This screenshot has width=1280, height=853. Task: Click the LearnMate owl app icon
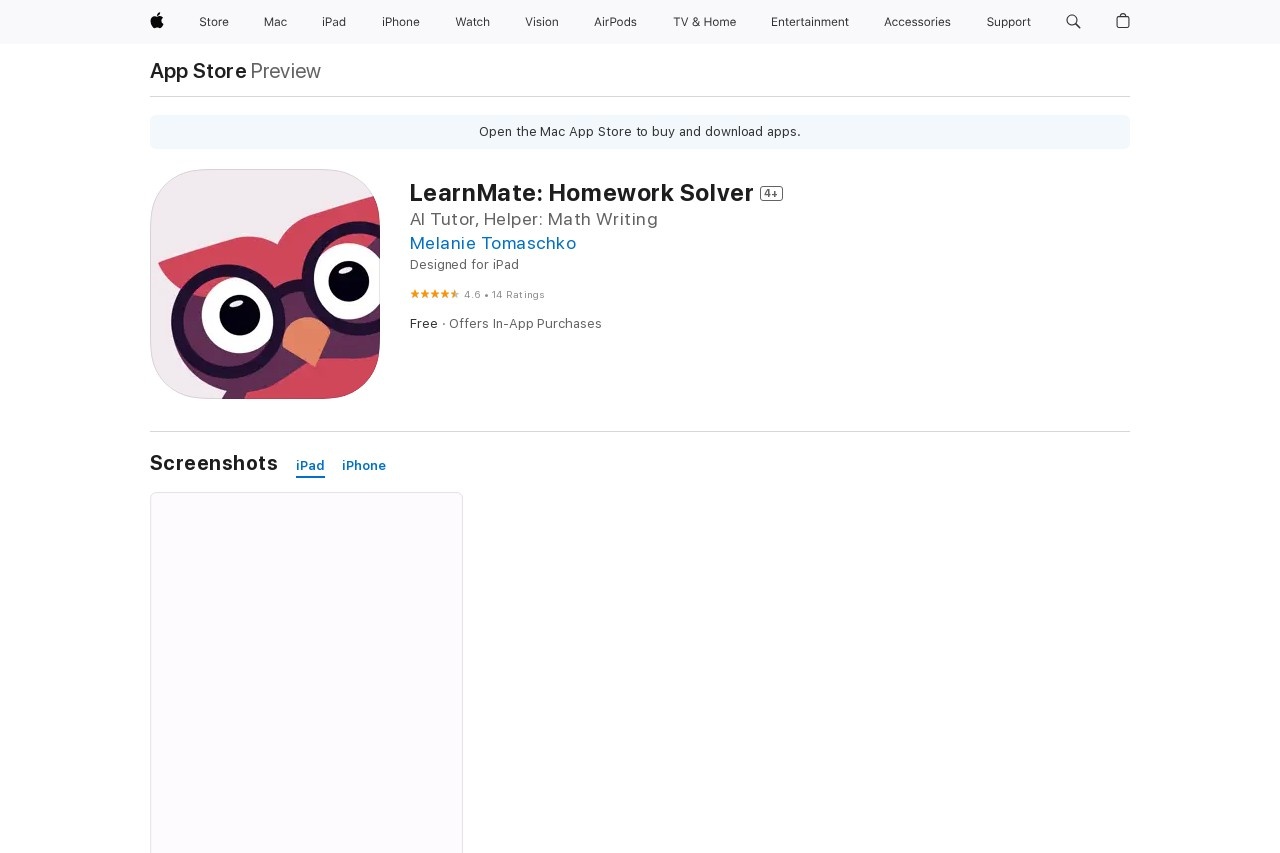click(265, 284)
